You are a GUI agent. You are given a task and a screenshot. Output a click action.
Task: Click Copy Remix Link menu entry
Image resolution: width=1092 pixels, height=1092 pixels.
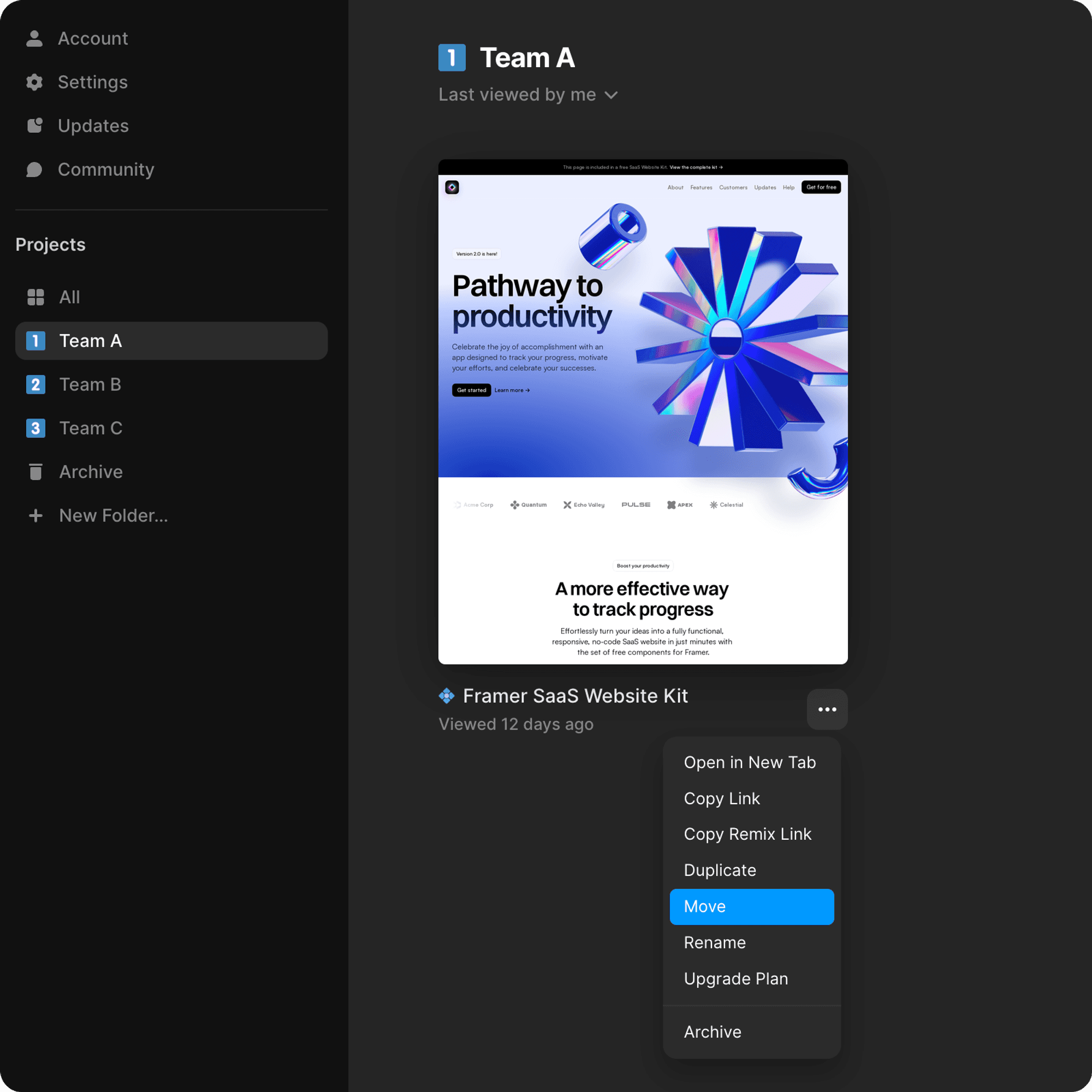[x=747, y=834]
